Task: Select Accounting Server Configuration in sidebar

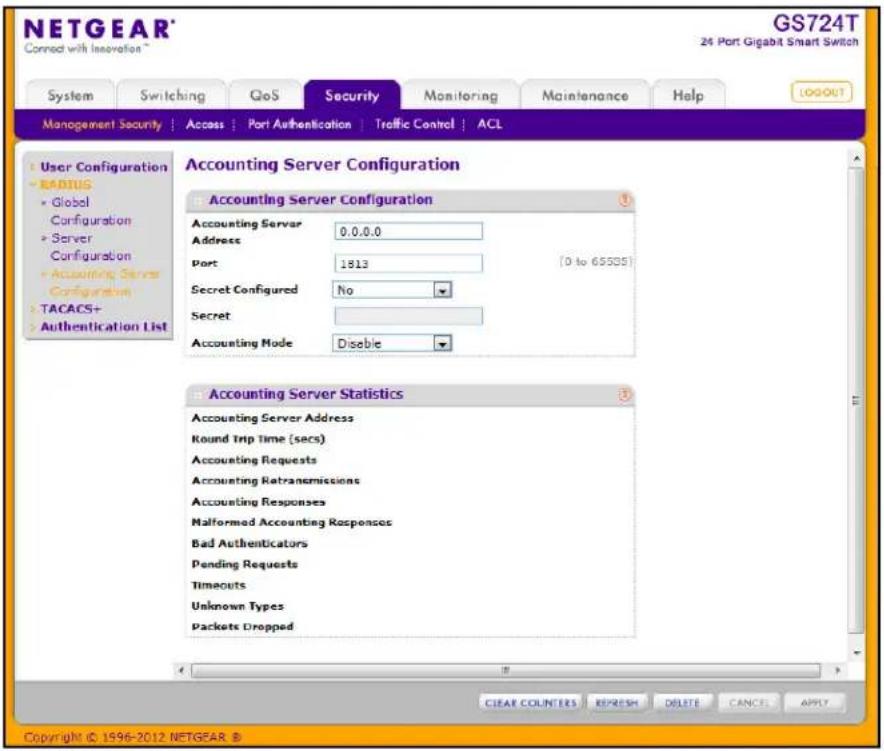Action: [105, 282]
